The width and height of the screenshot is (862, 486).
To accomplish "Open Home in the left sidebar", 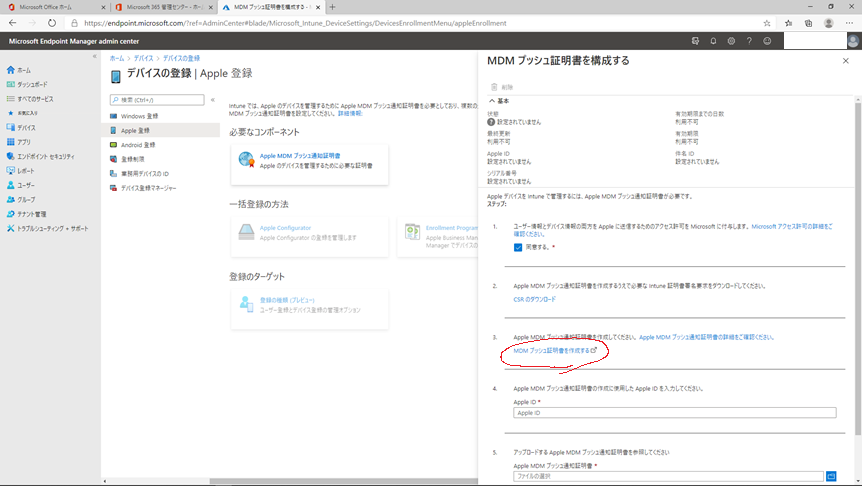I will [19, 70].
